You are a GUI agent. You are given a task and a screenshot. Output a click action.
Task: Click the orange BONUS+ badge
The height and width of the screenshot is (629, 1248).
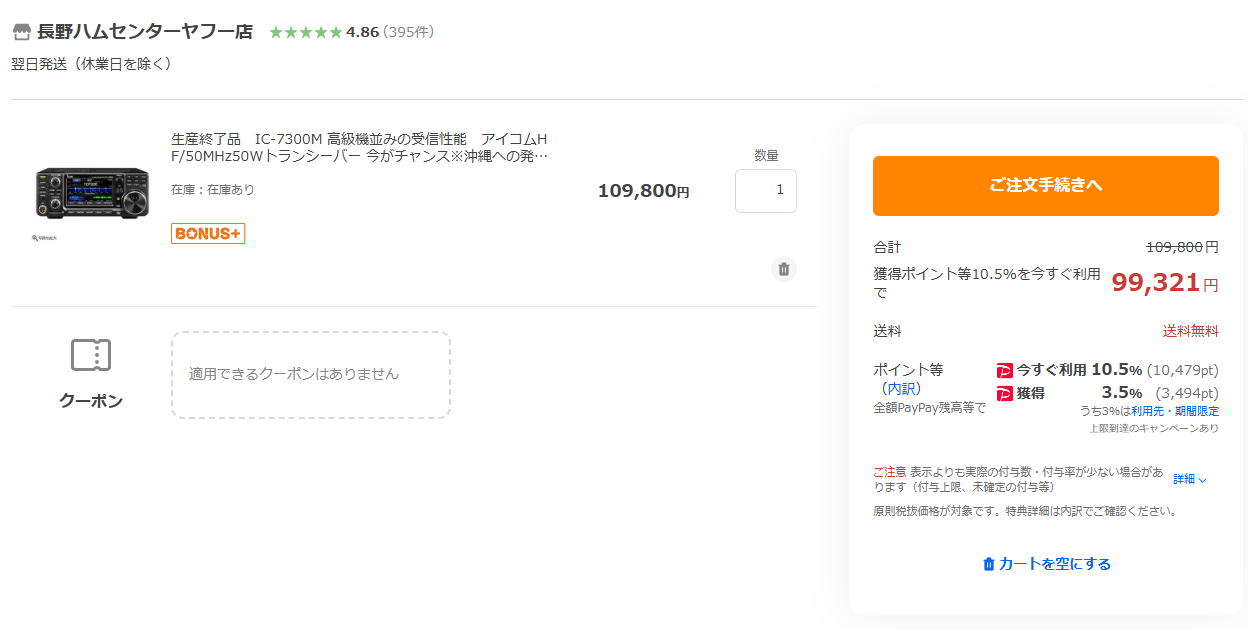pyautogui.click(x=208, y=233)
